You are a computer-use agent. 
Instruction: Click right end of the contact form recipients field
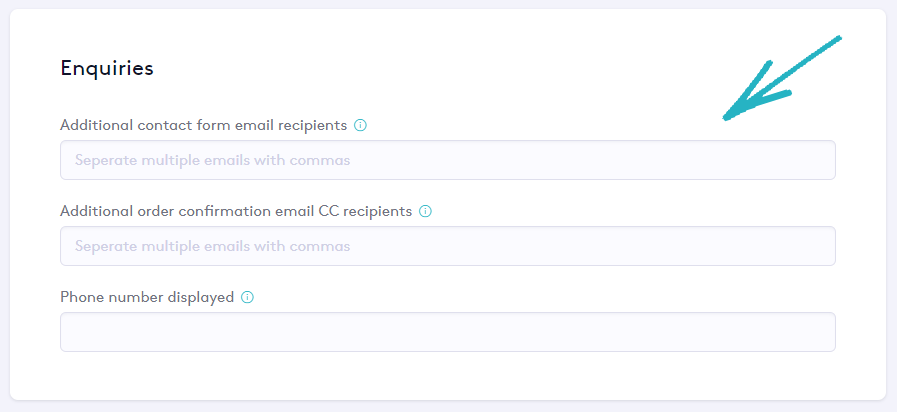click(x=818, y=160)
